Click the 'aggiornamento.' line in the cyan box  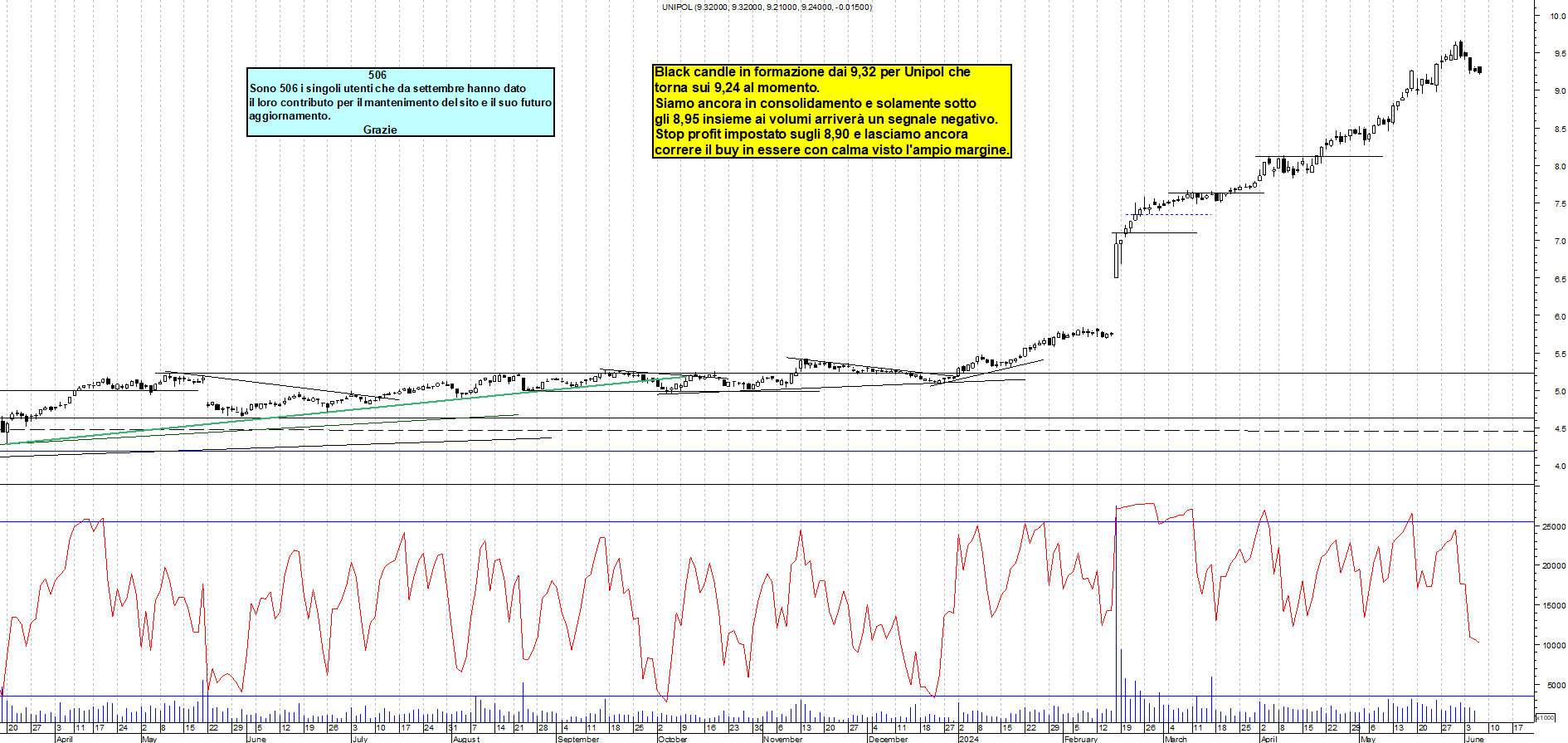click(x=290, y=115)
